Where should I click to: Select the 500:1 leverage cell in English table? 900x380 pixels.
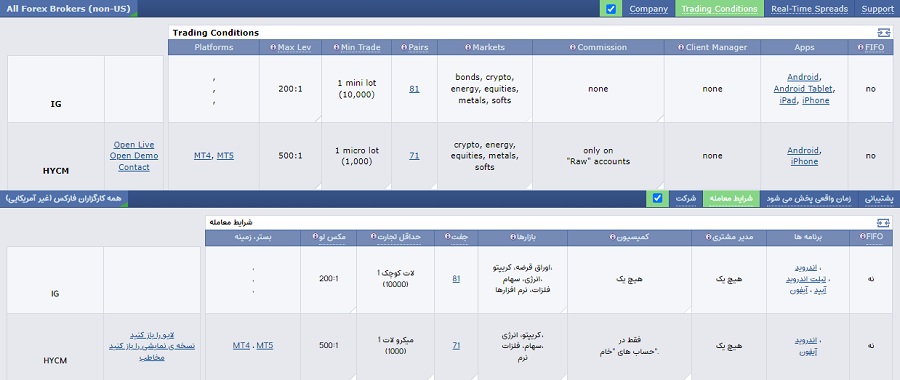[x=290, y=156]
